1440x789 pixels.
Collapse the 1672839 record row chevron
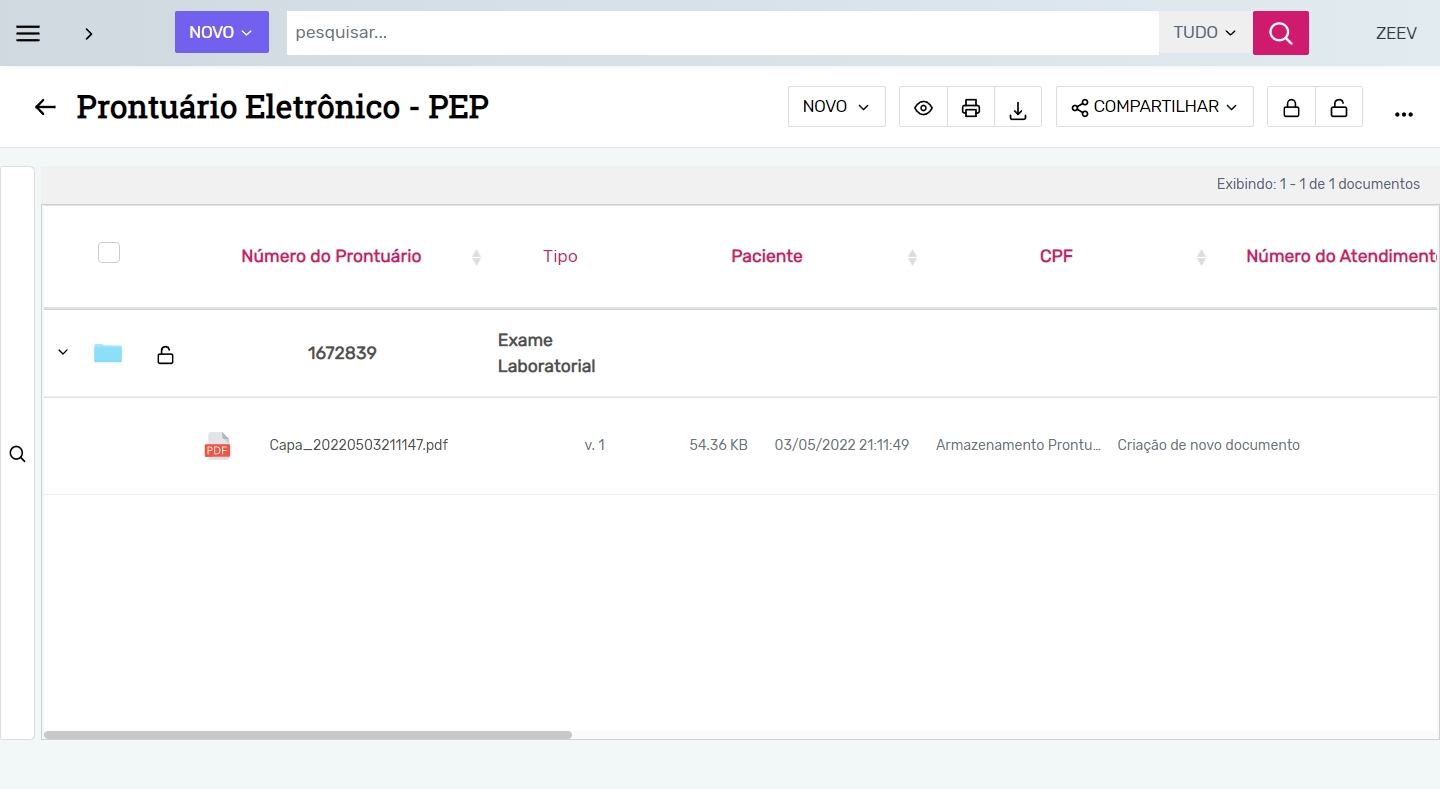tap(63, 352)
